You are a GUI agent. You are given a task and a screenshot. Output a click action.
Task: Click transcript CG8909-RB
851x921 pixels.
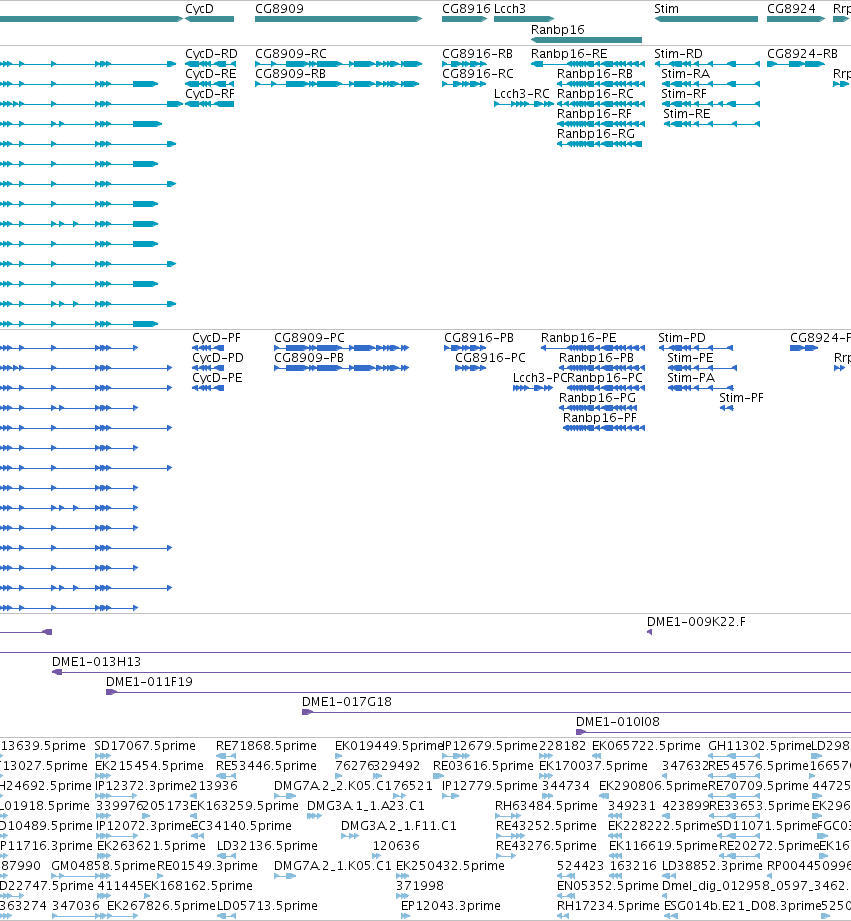coord(337,84)
